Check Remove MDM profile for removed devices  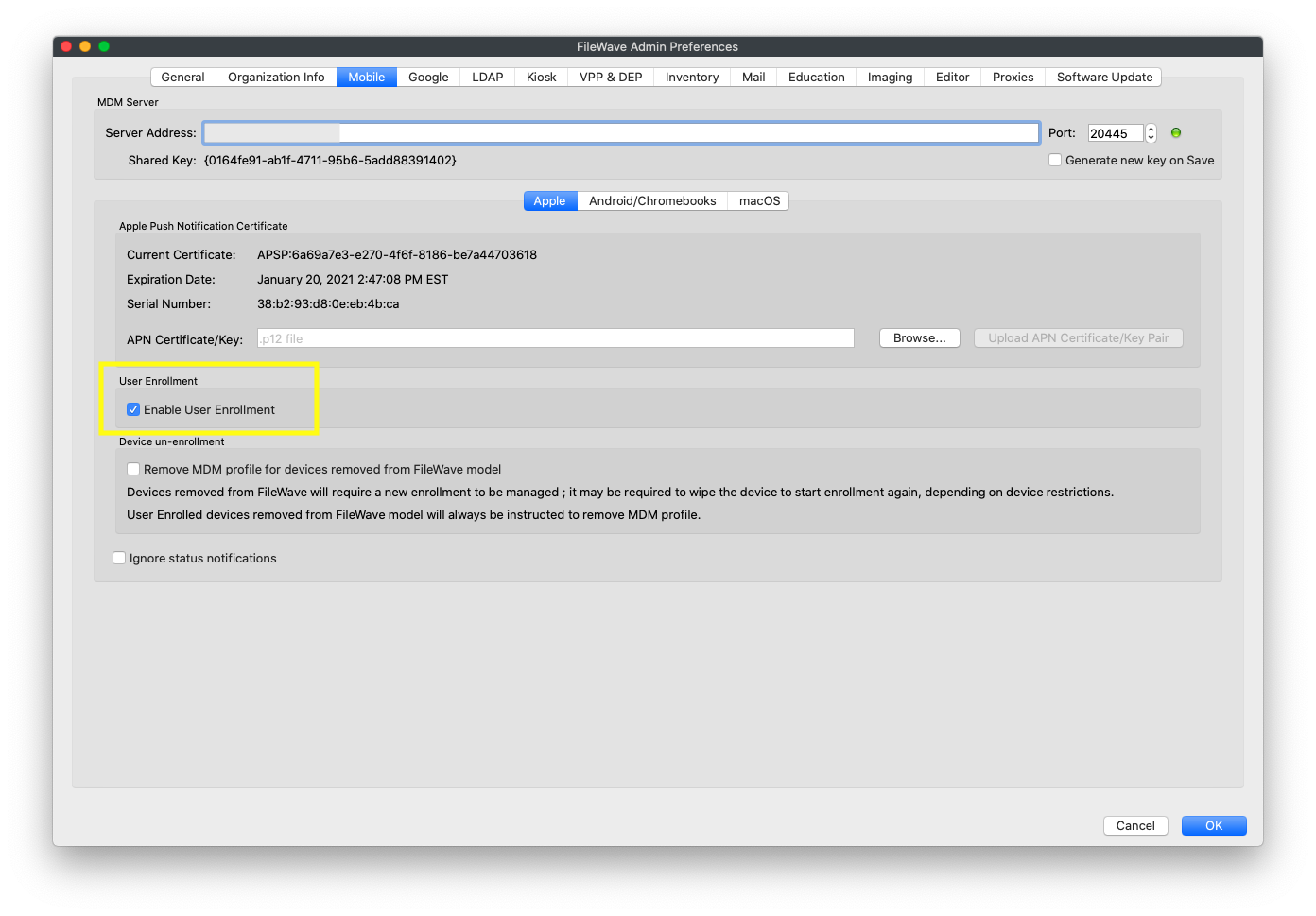coord(133,469)
